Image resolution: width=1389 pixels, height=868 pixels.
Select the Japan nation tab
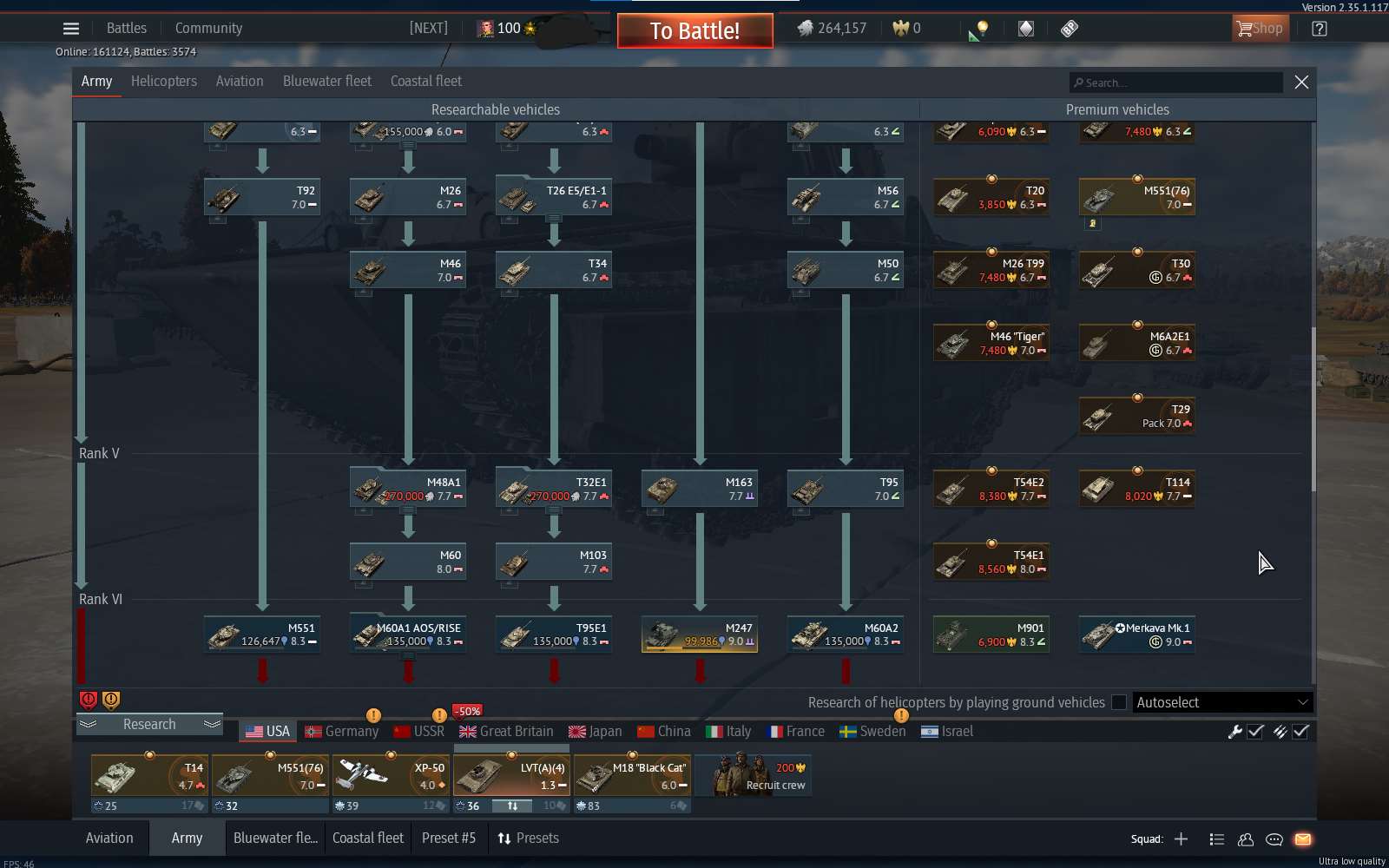596,732
